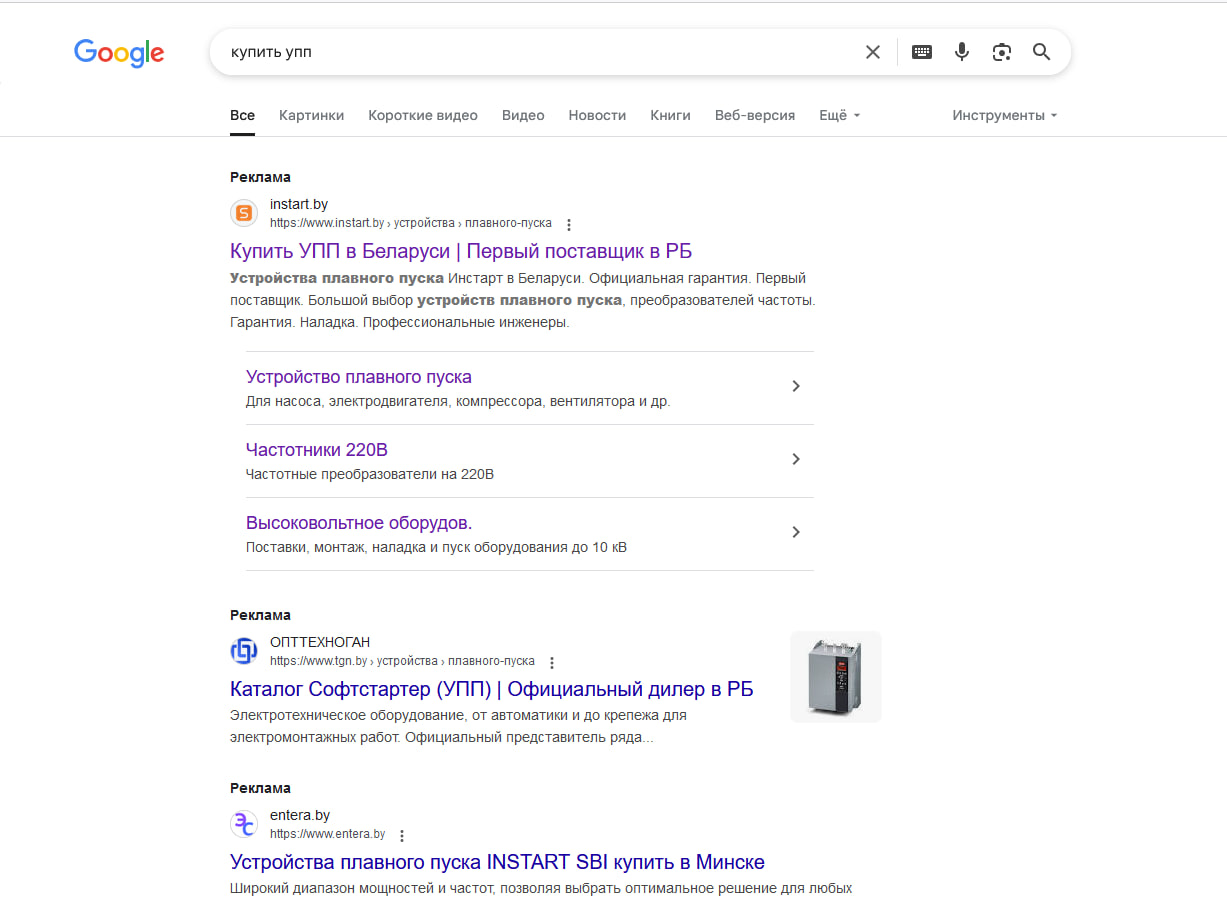Open link Устройства плавного пуска INSTART SBI
The width and height of the screenshot is (1227, 907).
pyautogui.click(x=497, y=862)
